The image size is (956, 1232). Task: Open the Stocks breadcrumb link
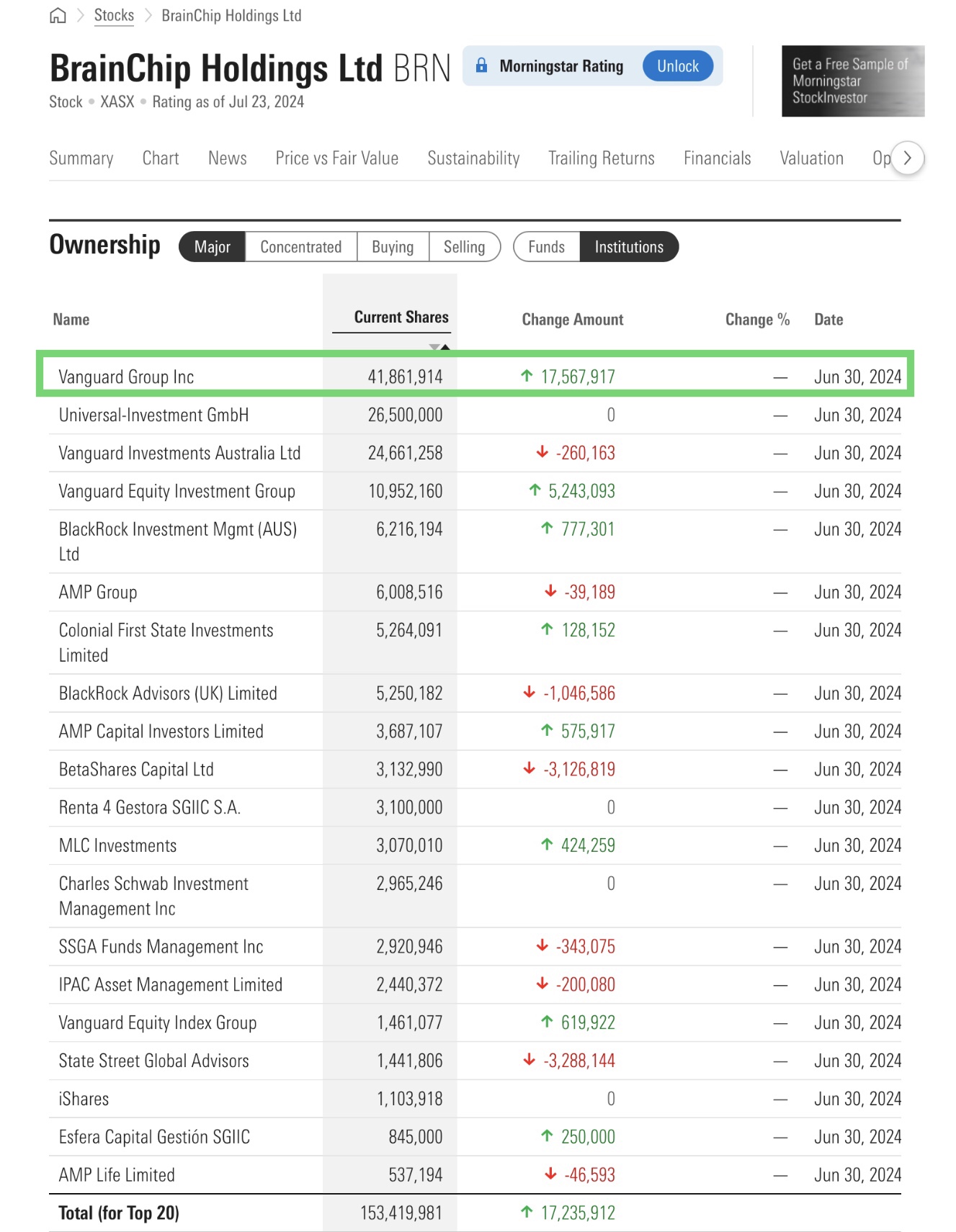coord(114,15)
